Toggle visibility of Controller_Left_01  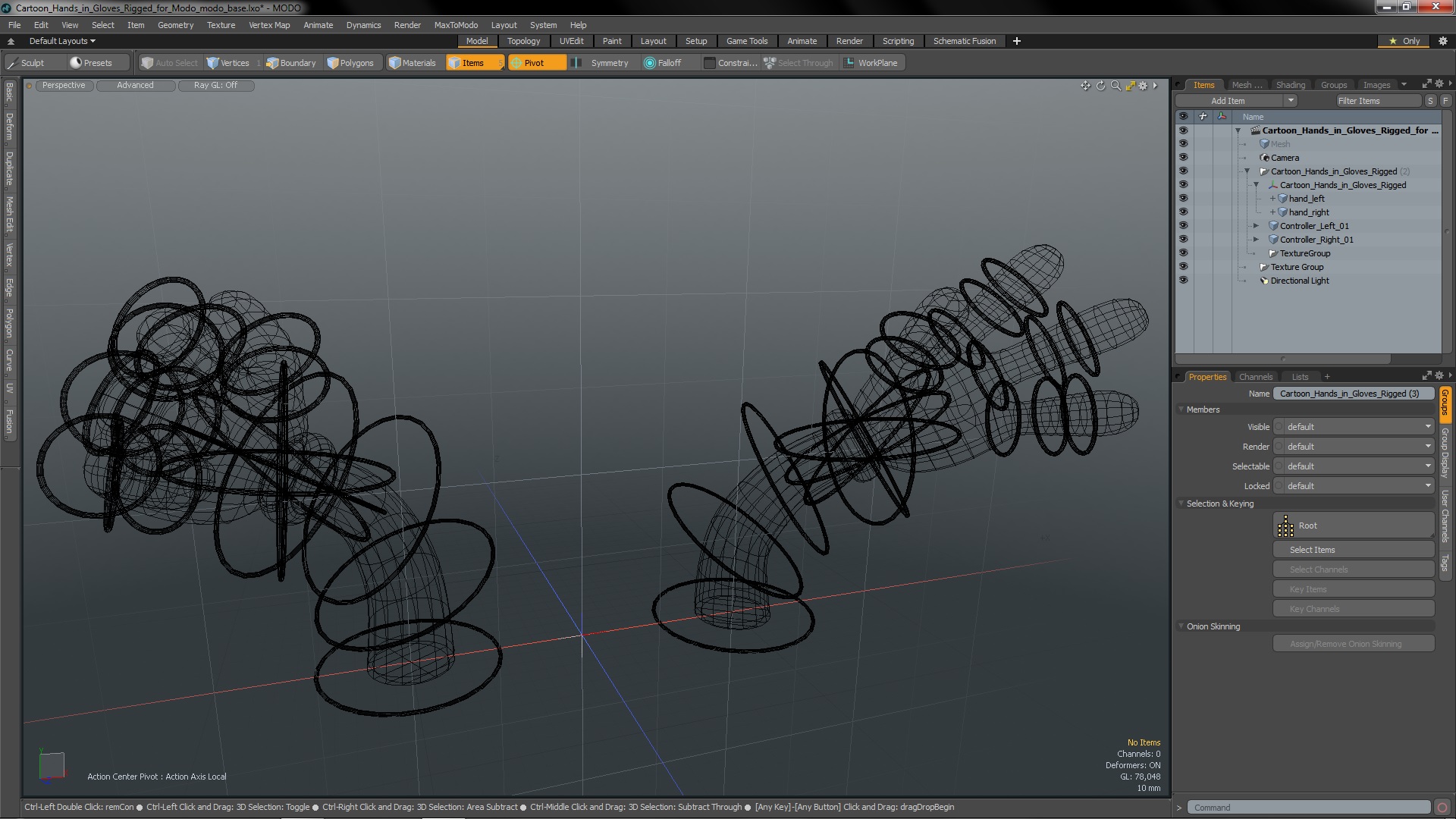click(1183, 226)
